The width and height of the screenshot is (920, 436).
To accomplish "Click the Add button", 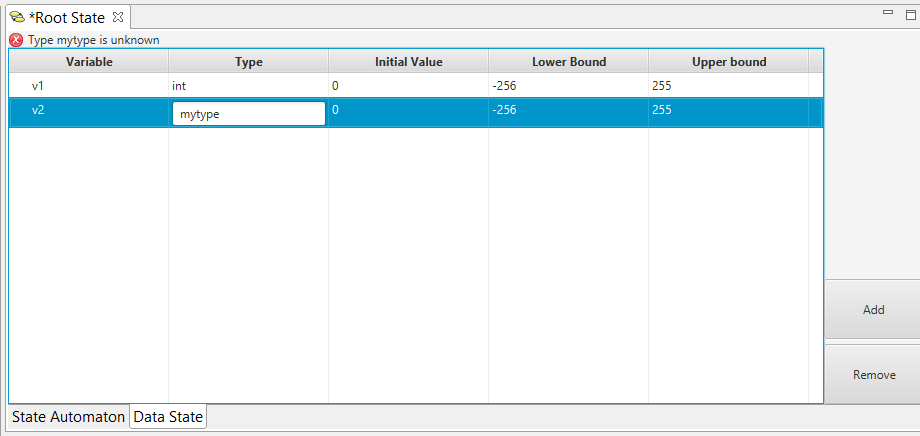I will [x=873, y=310].
